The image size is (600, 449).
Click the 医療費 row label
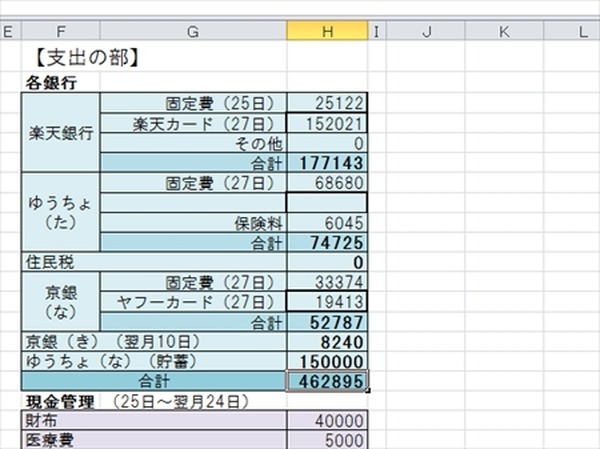pos(154,440)
